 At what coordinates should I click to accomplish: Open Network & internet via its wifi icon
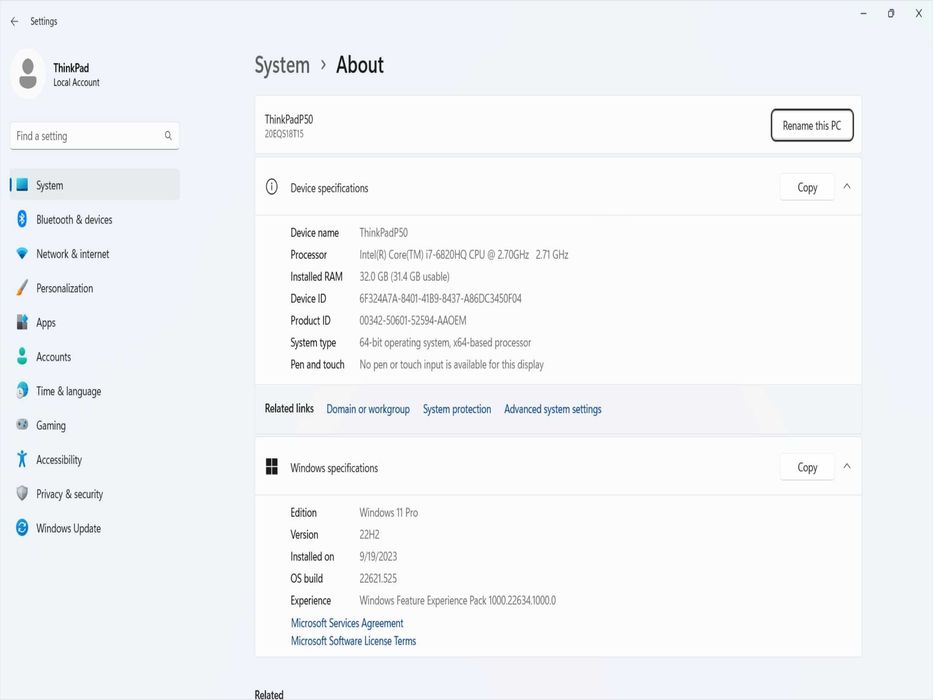(22, 254)
